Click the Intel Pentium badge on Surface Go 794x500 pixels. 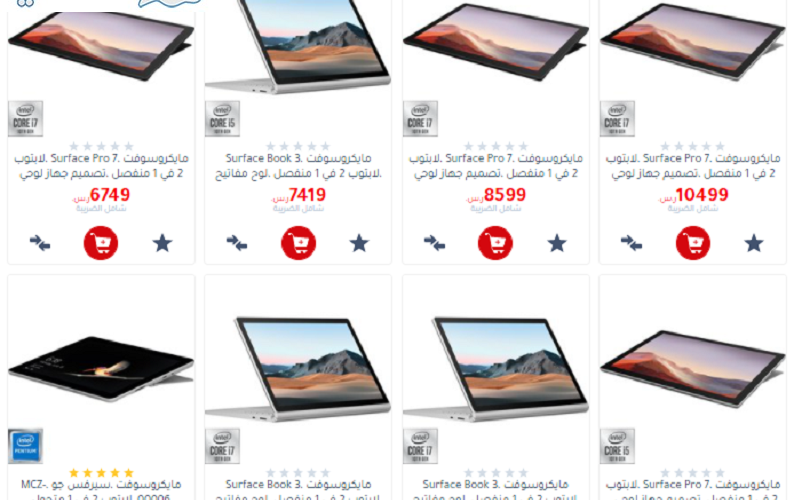pos(25,446)
